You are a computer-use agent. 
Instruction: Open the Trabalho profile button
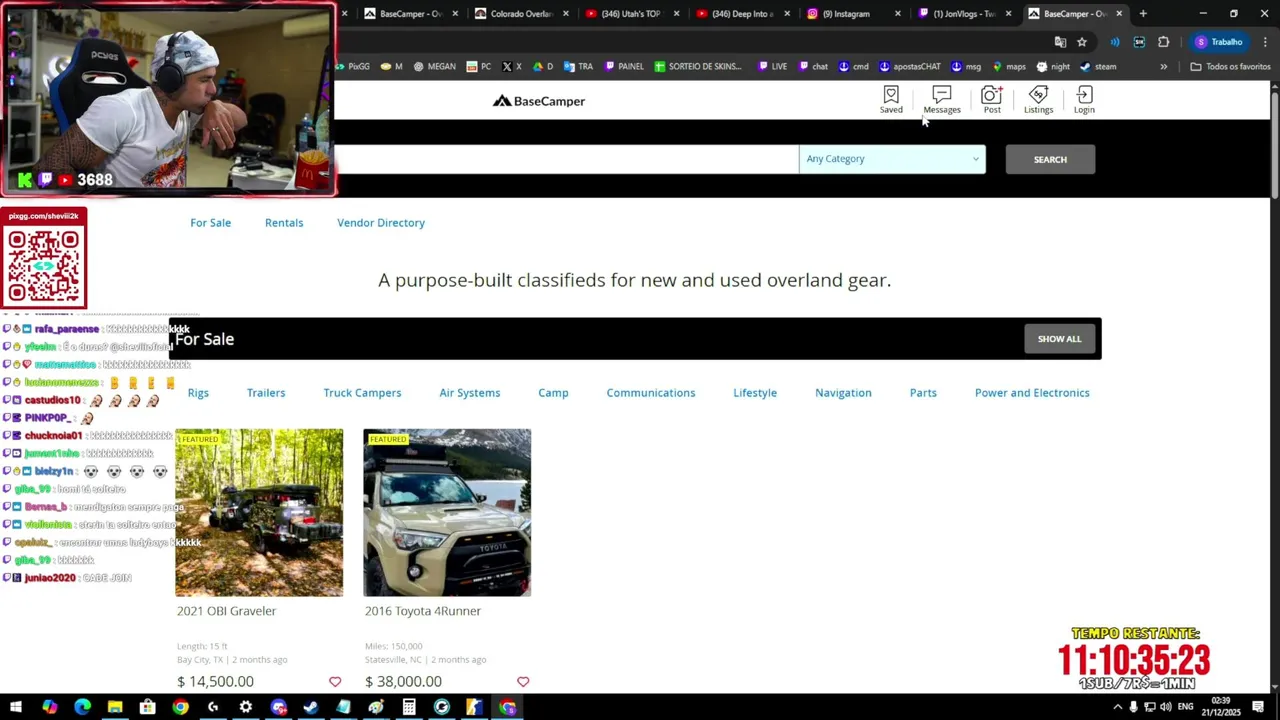(1218, 42)
